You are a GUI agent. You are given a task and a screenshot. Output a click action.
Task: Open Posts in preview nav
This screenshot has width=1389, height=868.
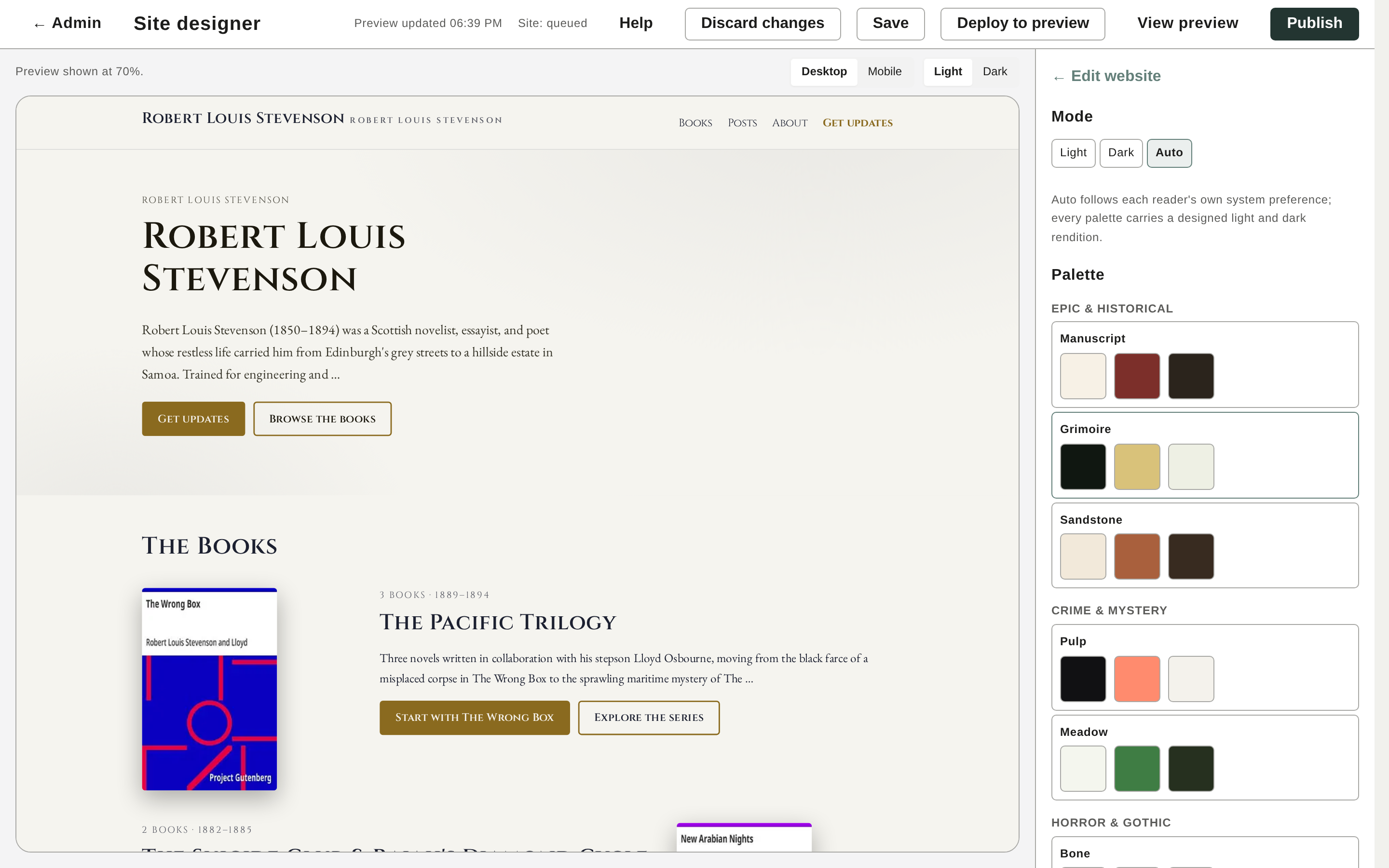(x=742, y=123)
